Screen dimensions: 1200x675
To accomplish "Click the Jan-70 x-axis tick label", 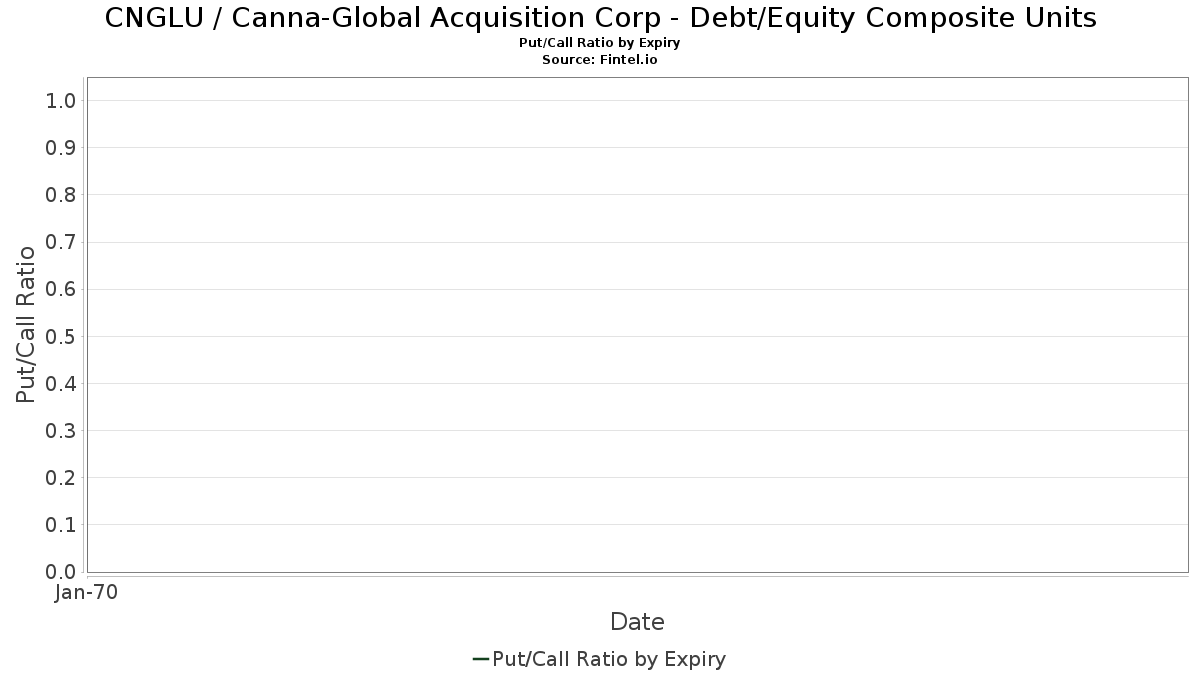I will point(87,593).
